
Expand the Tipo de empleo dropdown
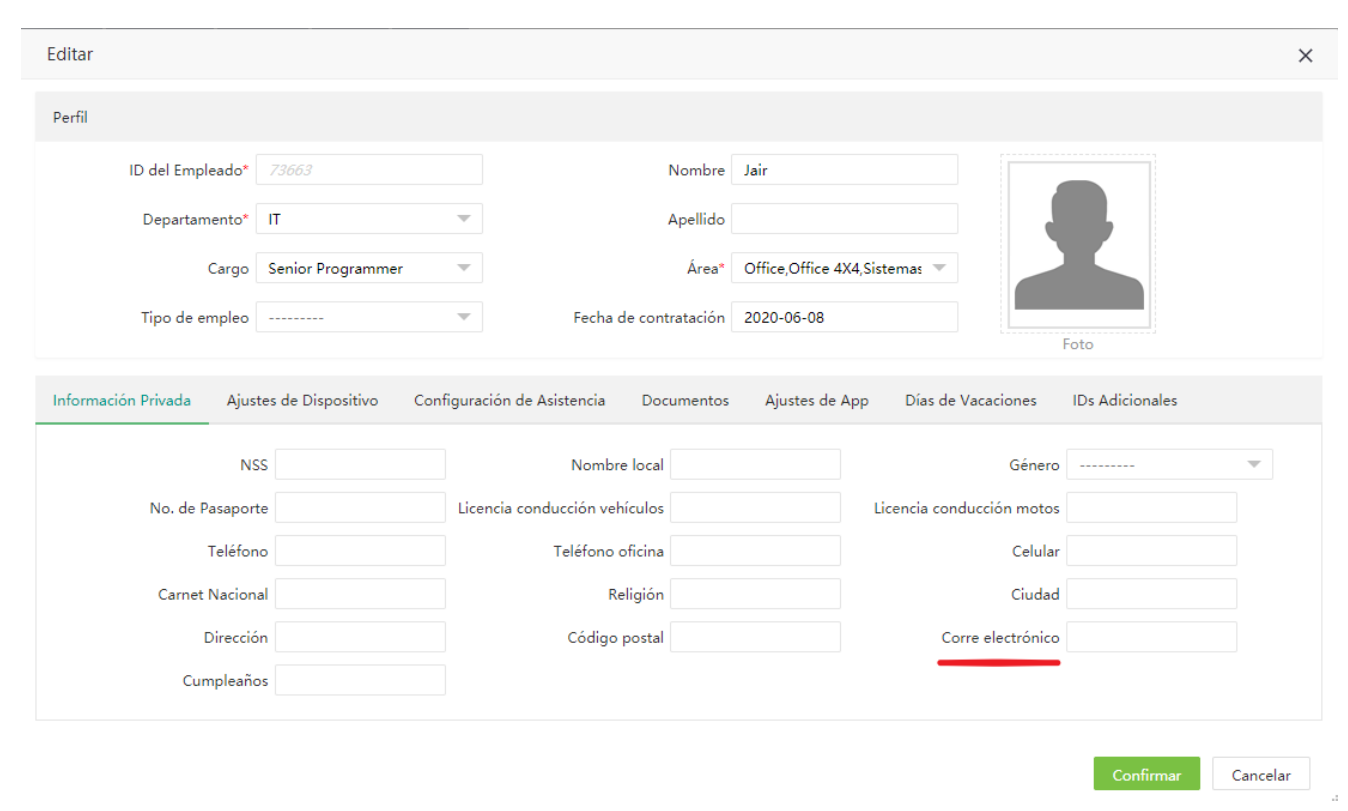[369, 317]
